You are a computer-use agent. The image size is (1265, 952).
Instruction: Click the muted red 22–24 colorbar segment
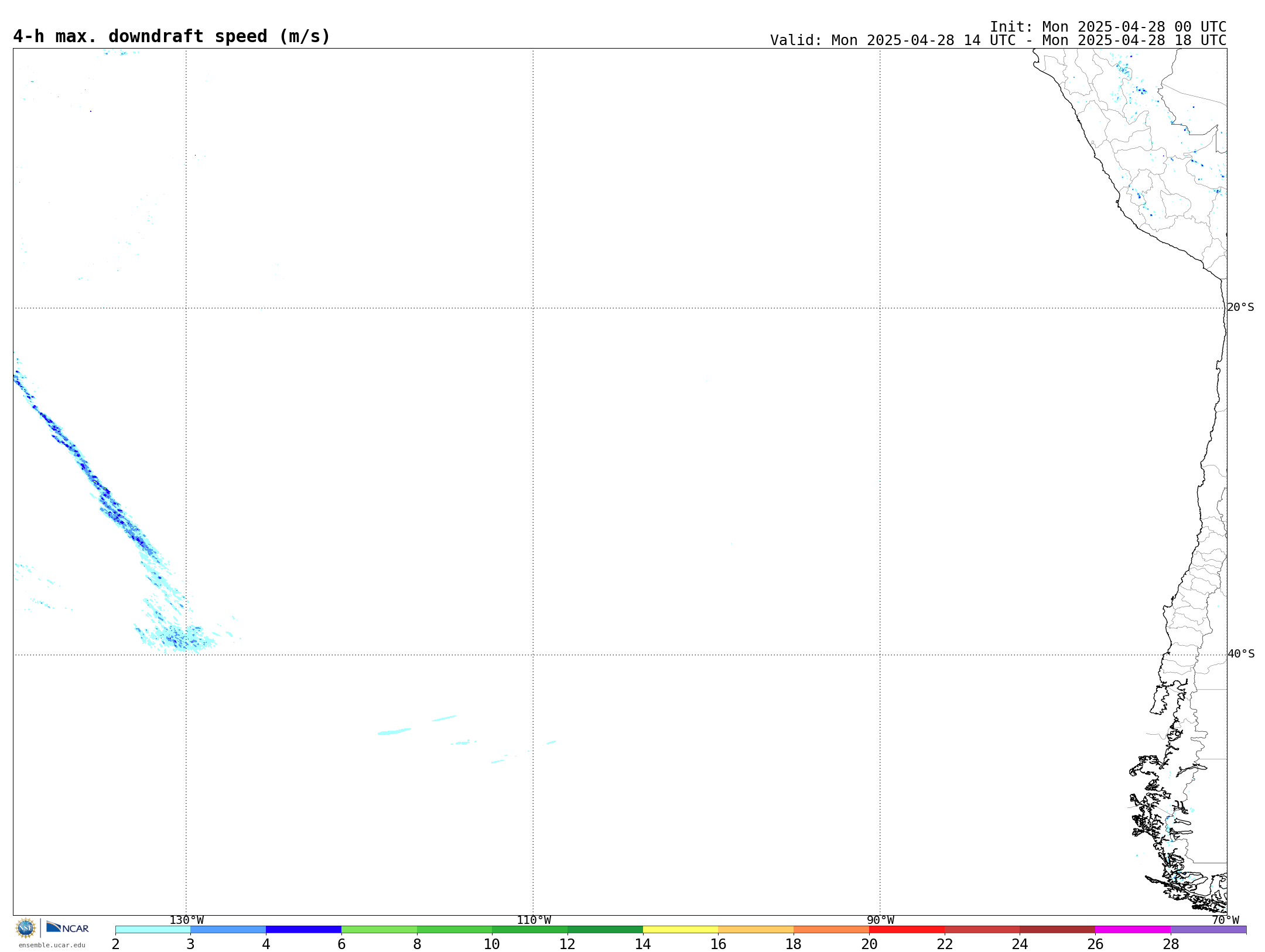(x=982, y=930)
